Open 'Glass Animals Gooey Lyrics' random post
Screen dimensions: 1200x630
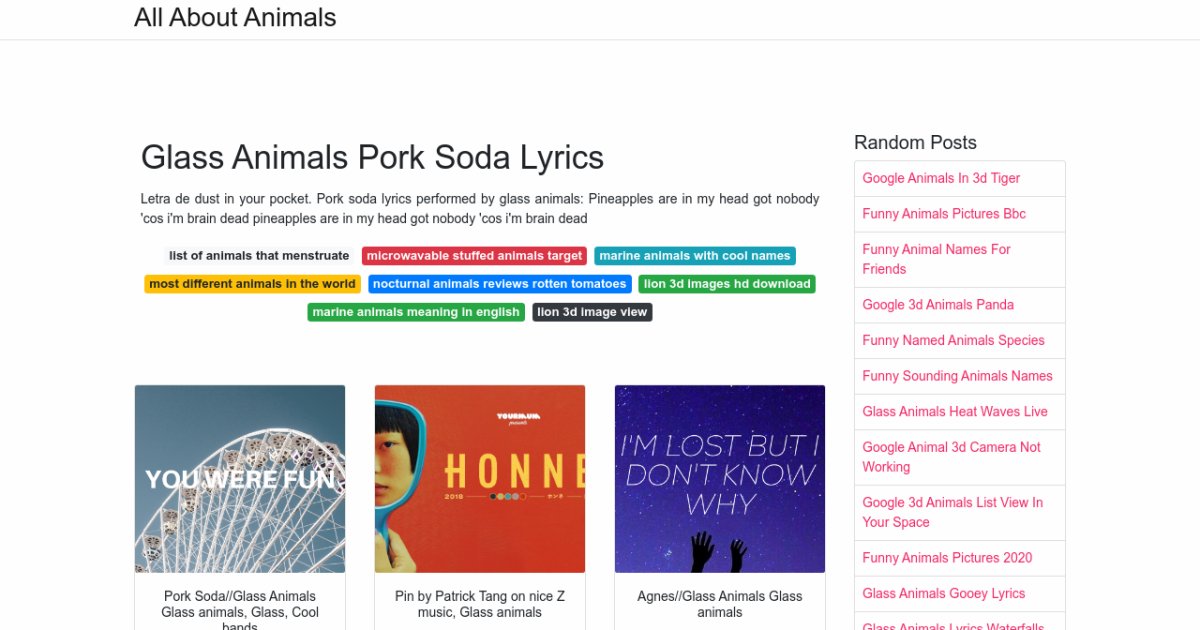pos(943,594)
